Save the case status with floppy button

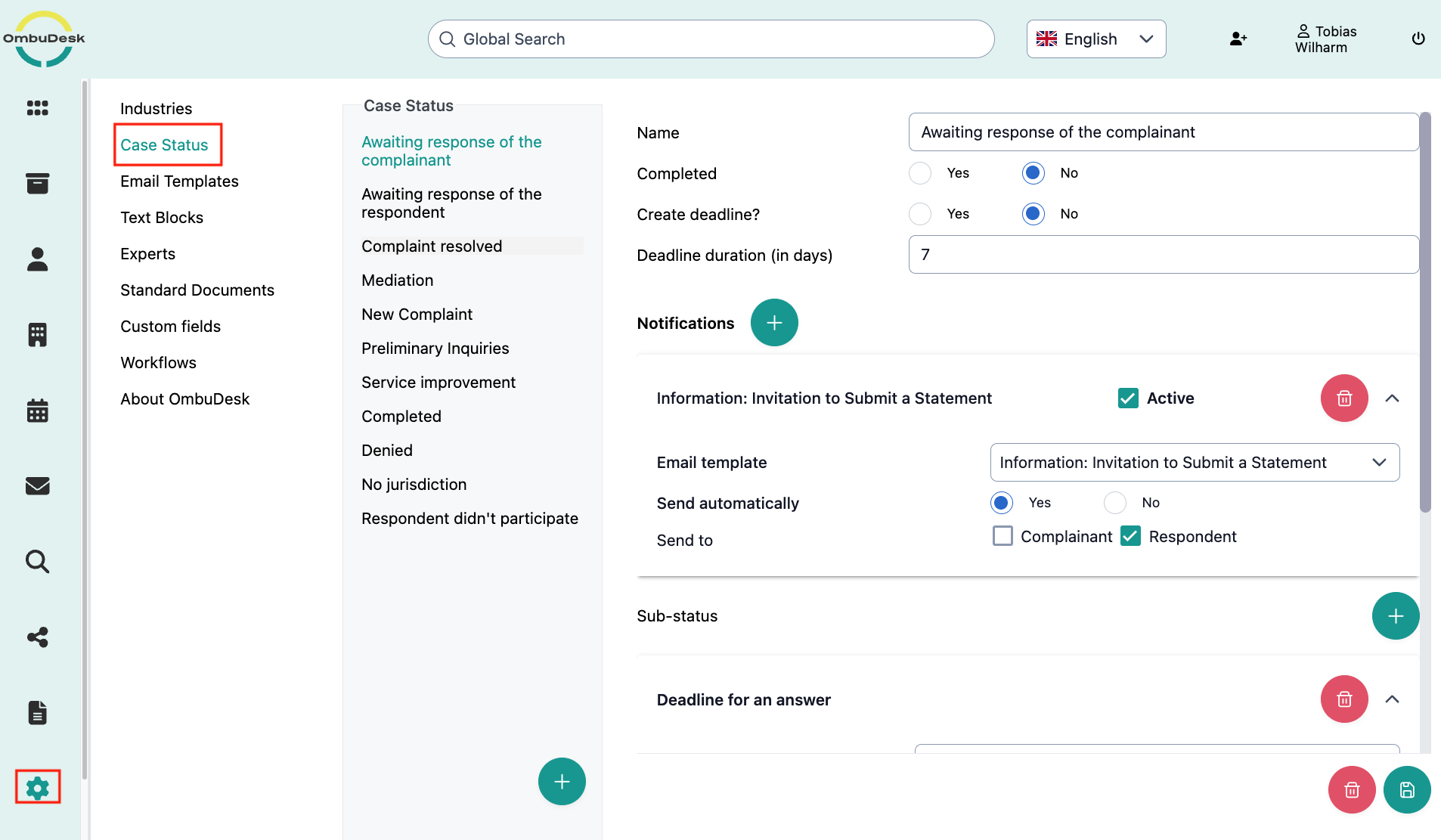[x=1407, y=790]
